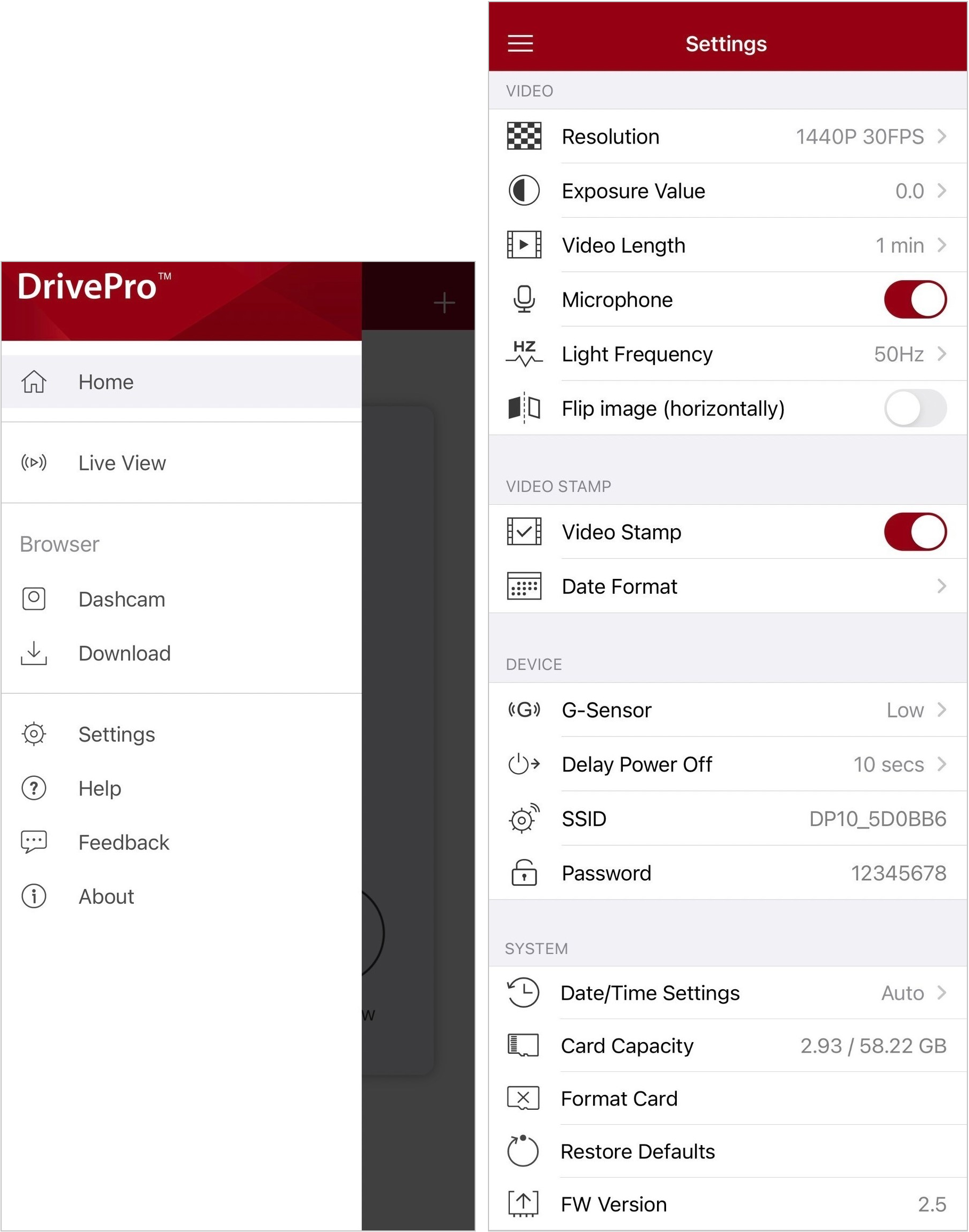Open the hamburger menu in Settings header

coord(519,44)
